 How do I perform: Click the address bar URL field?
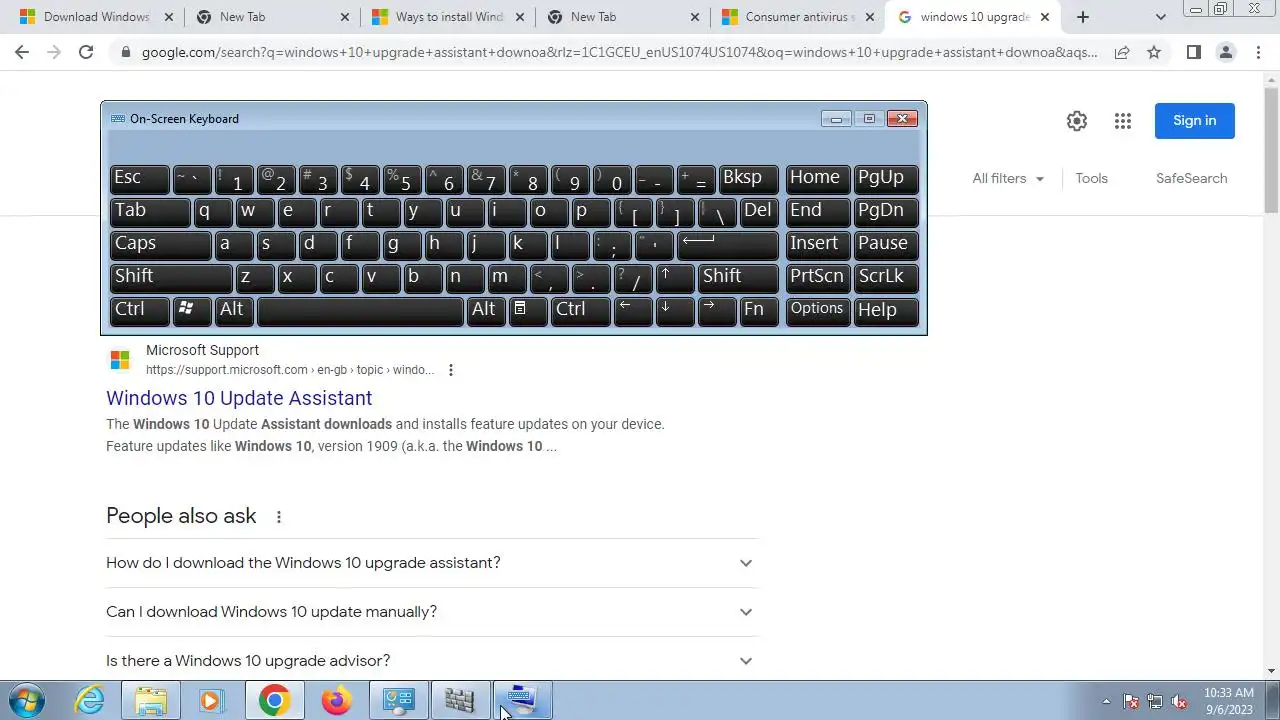pyautogui.click(x=619, y=52)
